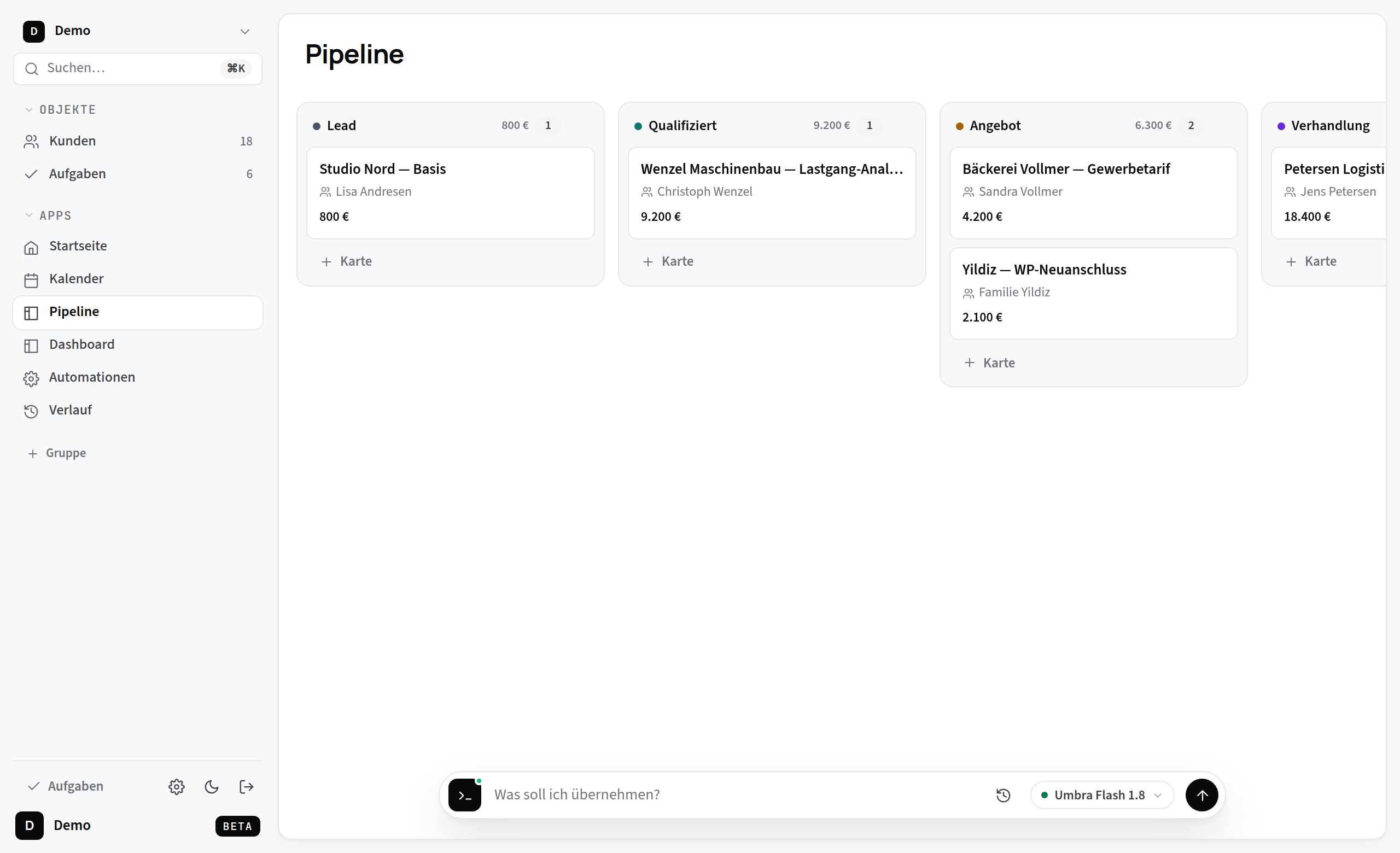Viewport: 1400px width, 853px height.
Task: Click the Kunden people icon
Action: [31, 142]
